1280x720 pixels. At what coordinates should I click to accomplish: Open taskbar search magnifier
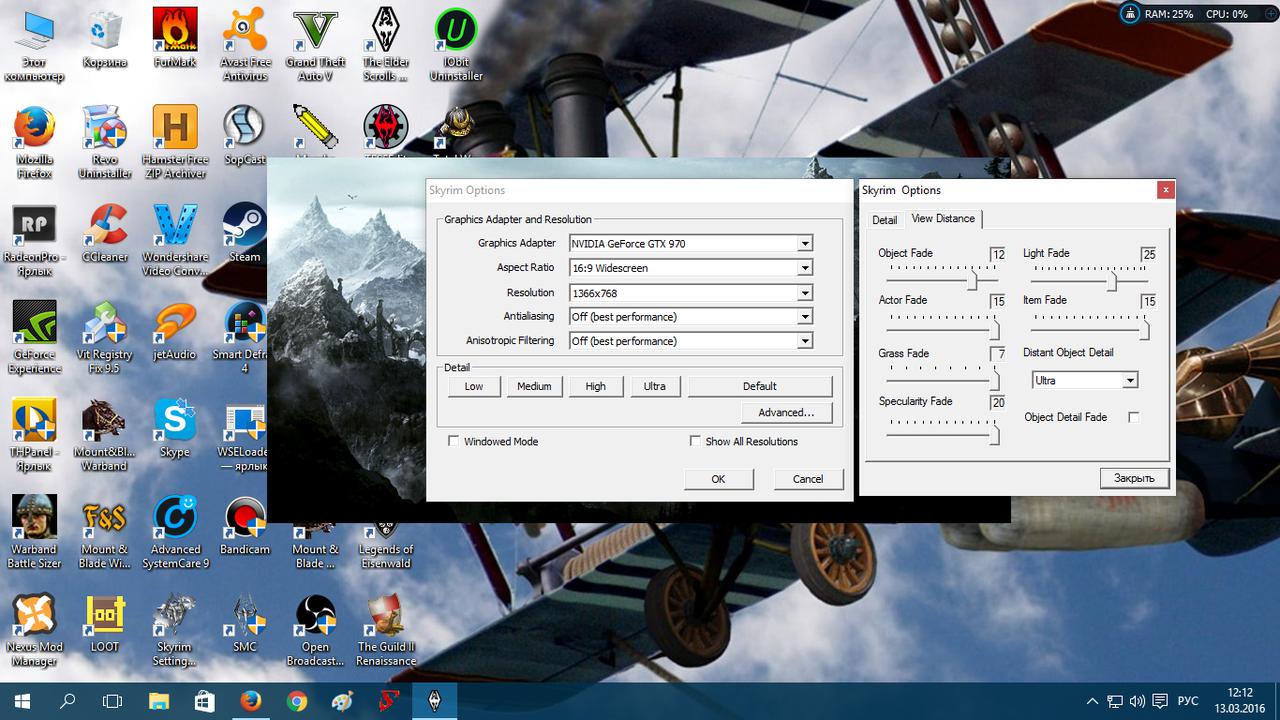coord(68,700)
